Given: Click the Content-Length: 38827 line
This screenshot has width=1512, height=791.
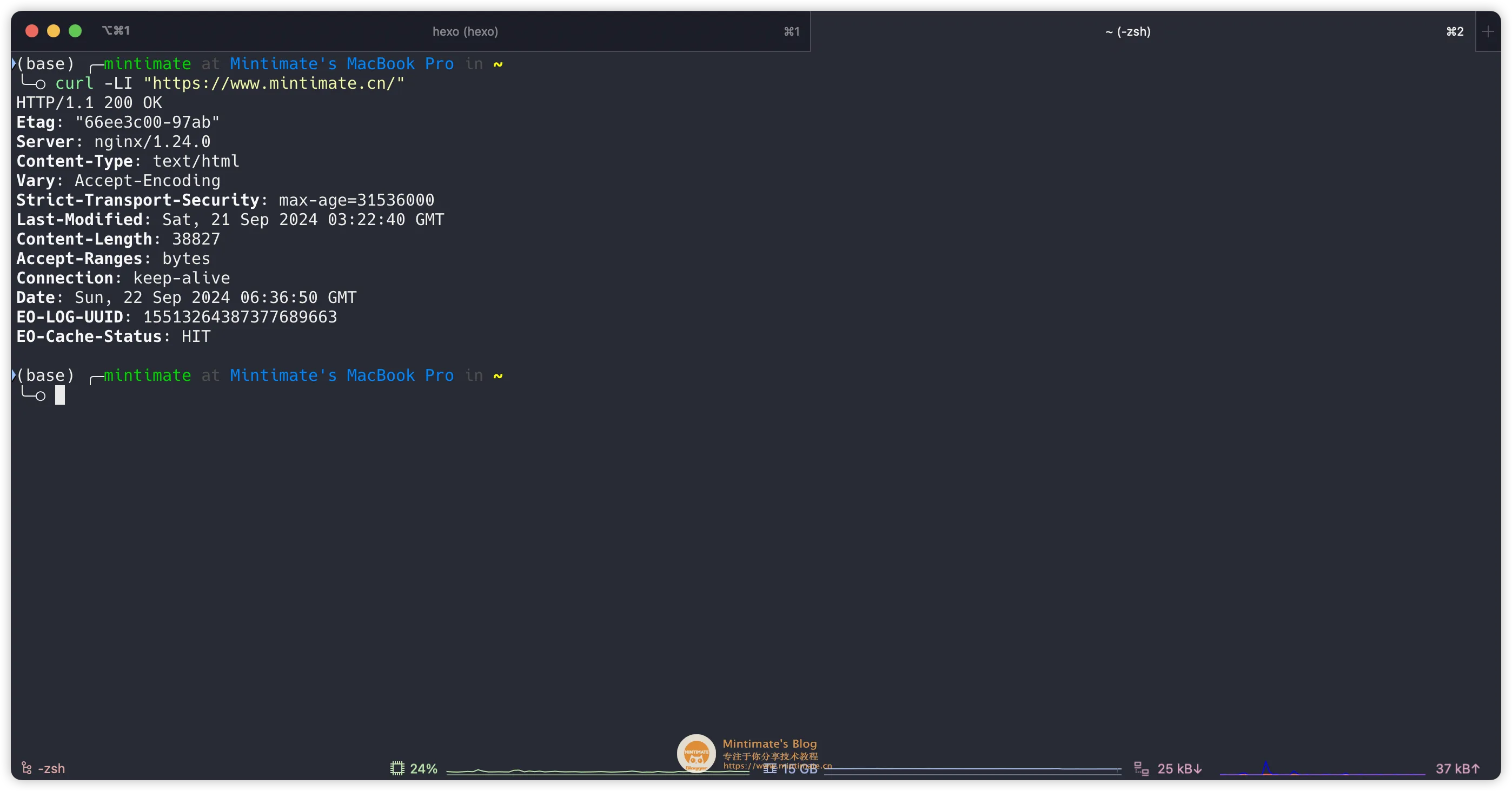Looking at the screenshot, I should 118,239.
